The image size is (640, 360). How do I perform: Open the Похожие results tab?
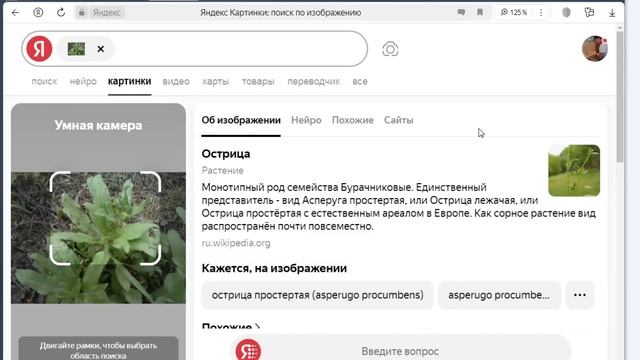point(353,120)
